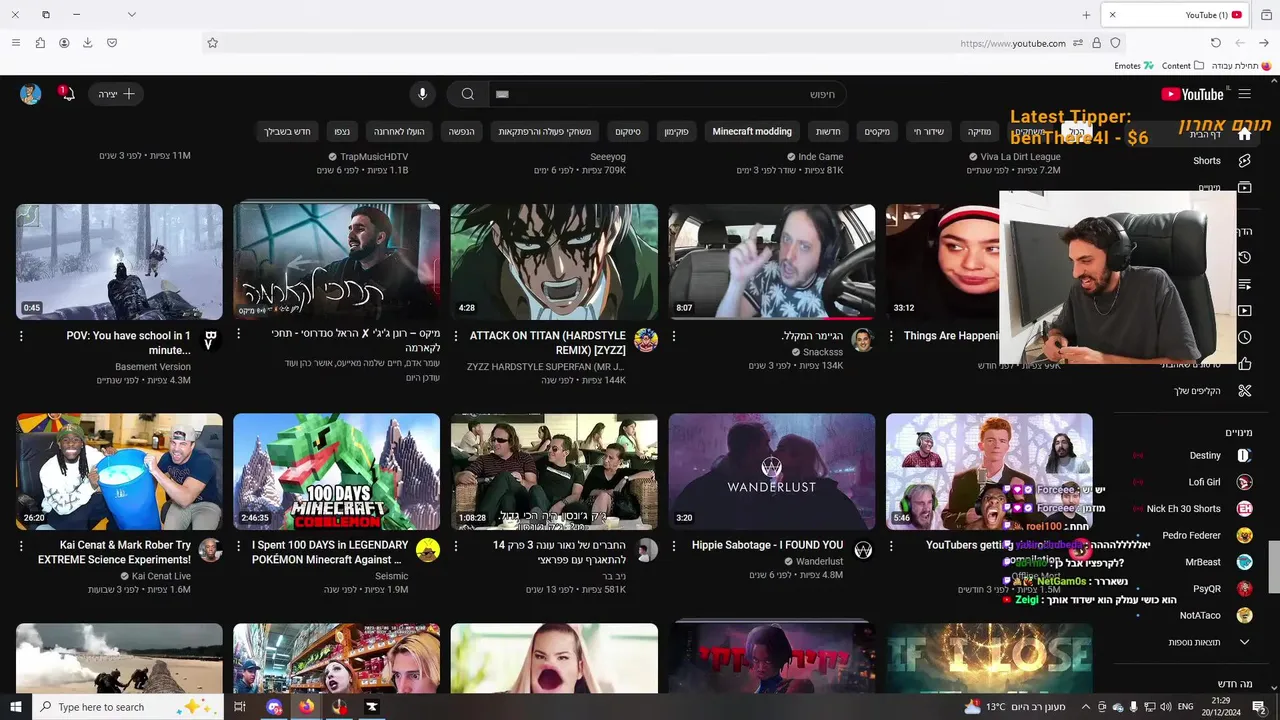Open options for ATTACK ON TITAN video
Screen dimensions: 1280x720
[456, 337]
